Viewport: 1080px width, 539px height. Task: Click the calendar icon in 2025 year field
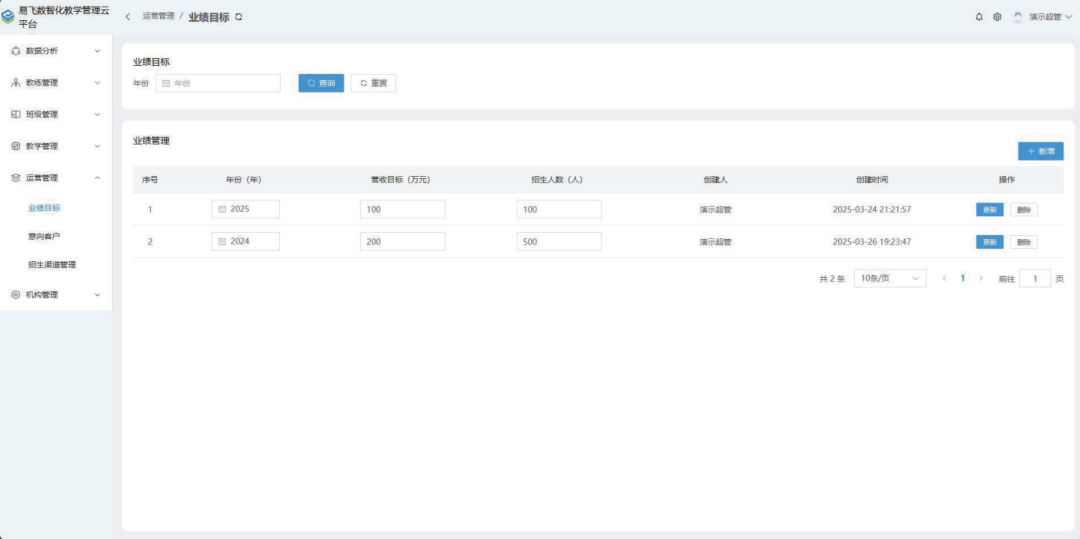coord(222,210)
